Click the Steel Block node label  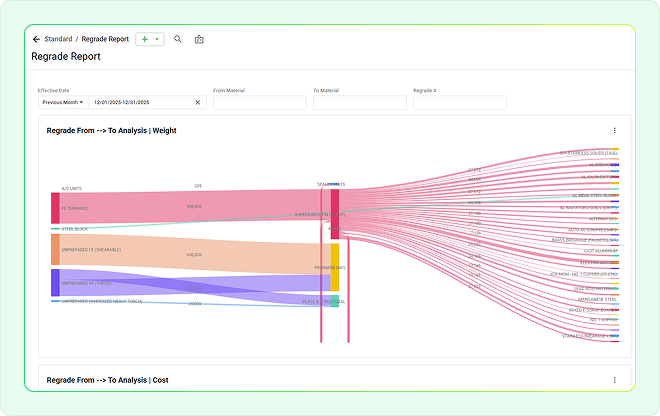point(75,229)
